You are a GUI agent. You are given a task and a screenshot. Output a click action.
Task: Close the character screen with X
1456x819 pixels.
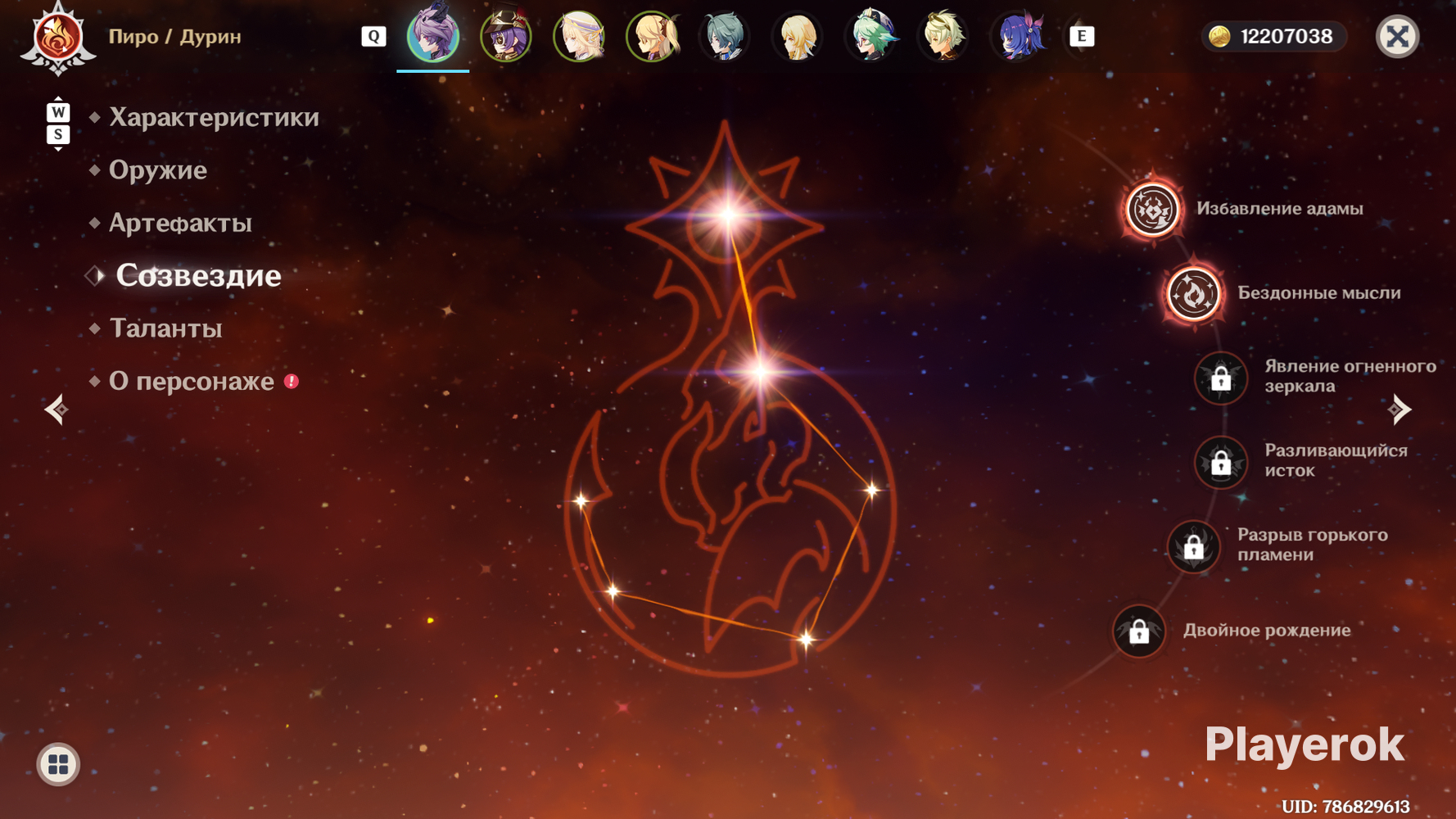click(1397, 36)
